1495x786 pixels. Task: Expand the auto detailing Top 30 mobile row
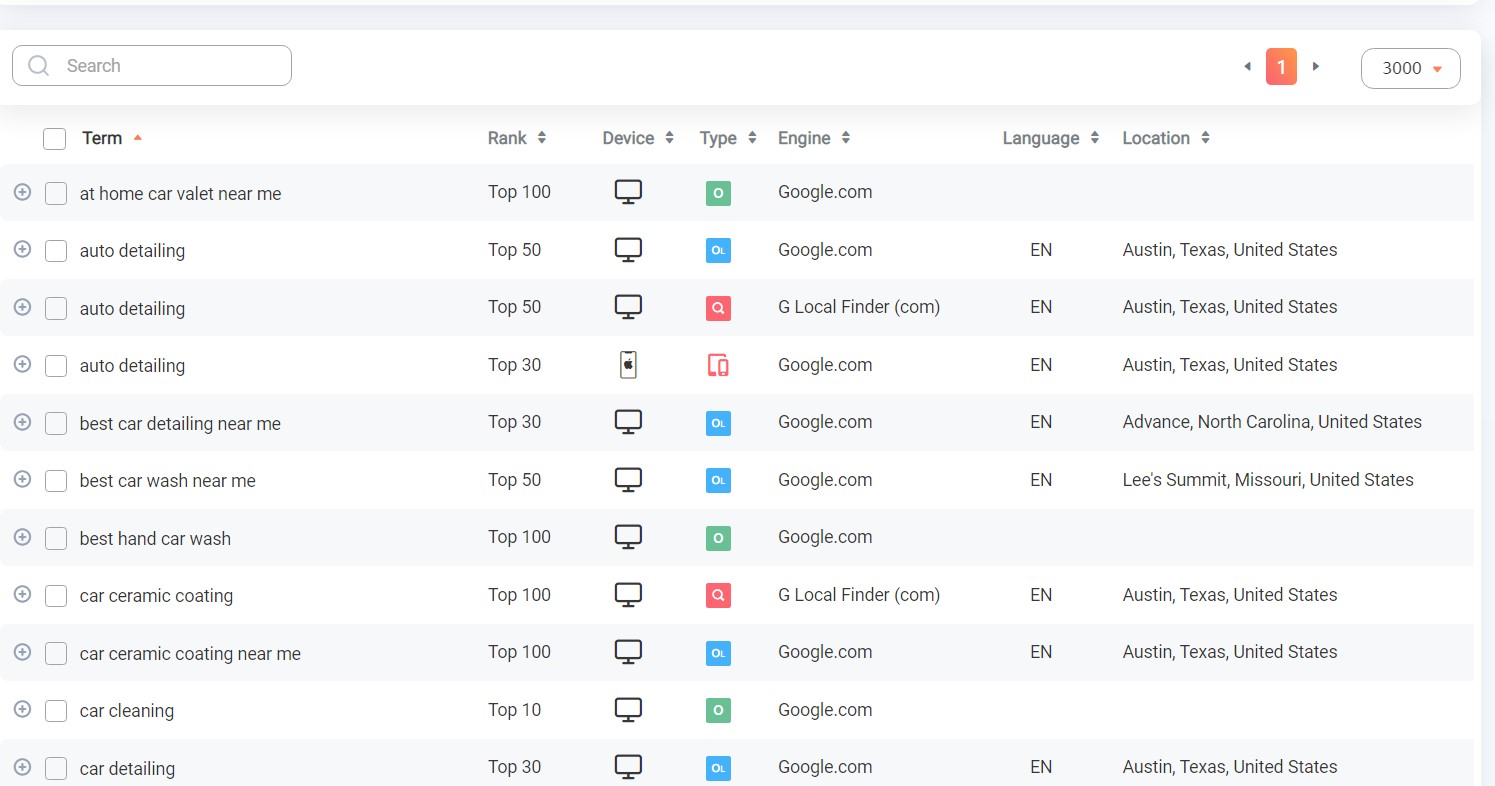click(22, 364)
